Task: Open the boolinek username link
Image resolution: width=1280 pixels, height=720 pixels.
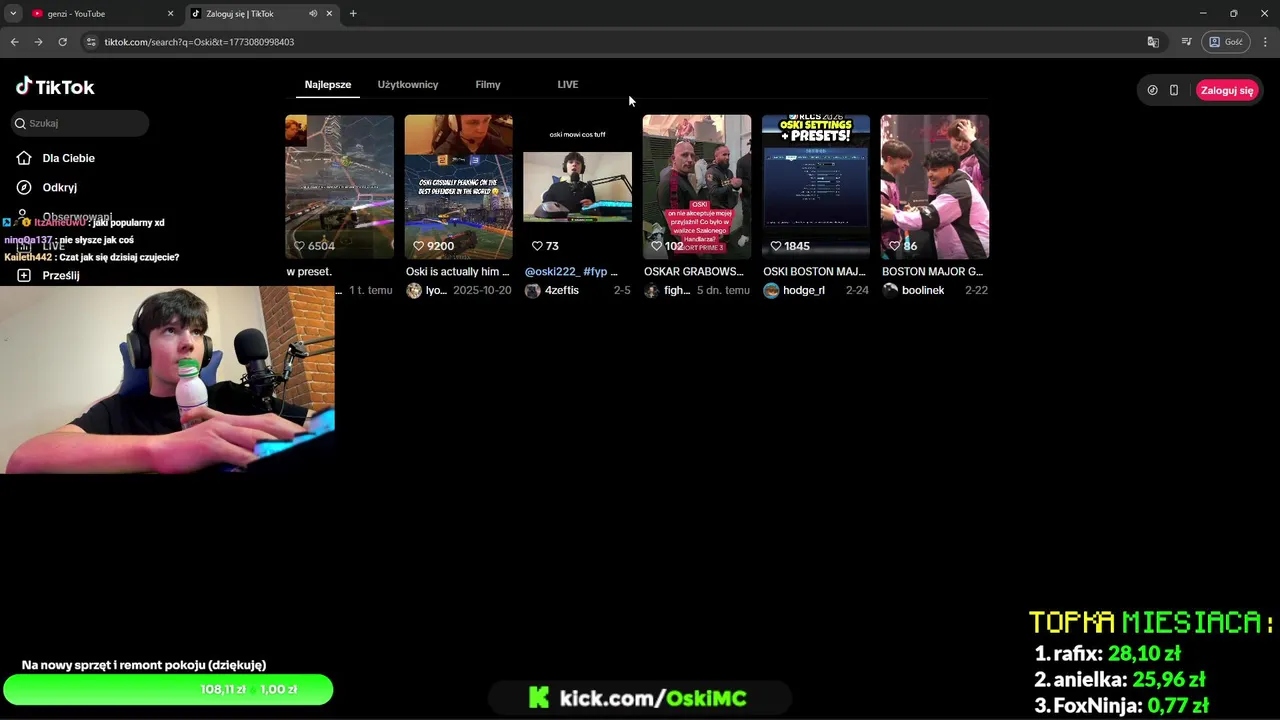Action: coord(923,291)
